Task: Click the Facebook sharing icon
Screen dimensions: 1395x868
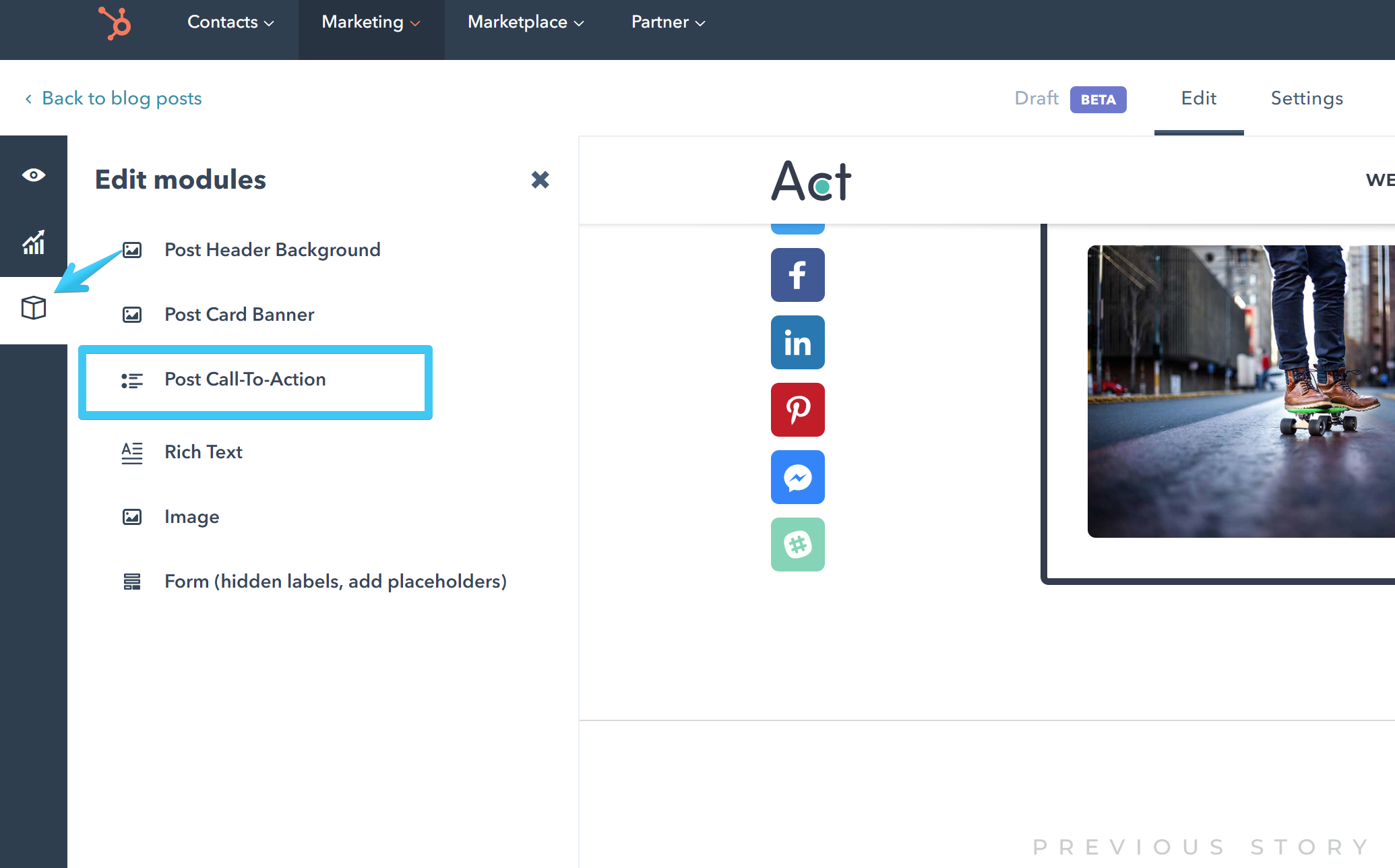Action: pos(797,275)
